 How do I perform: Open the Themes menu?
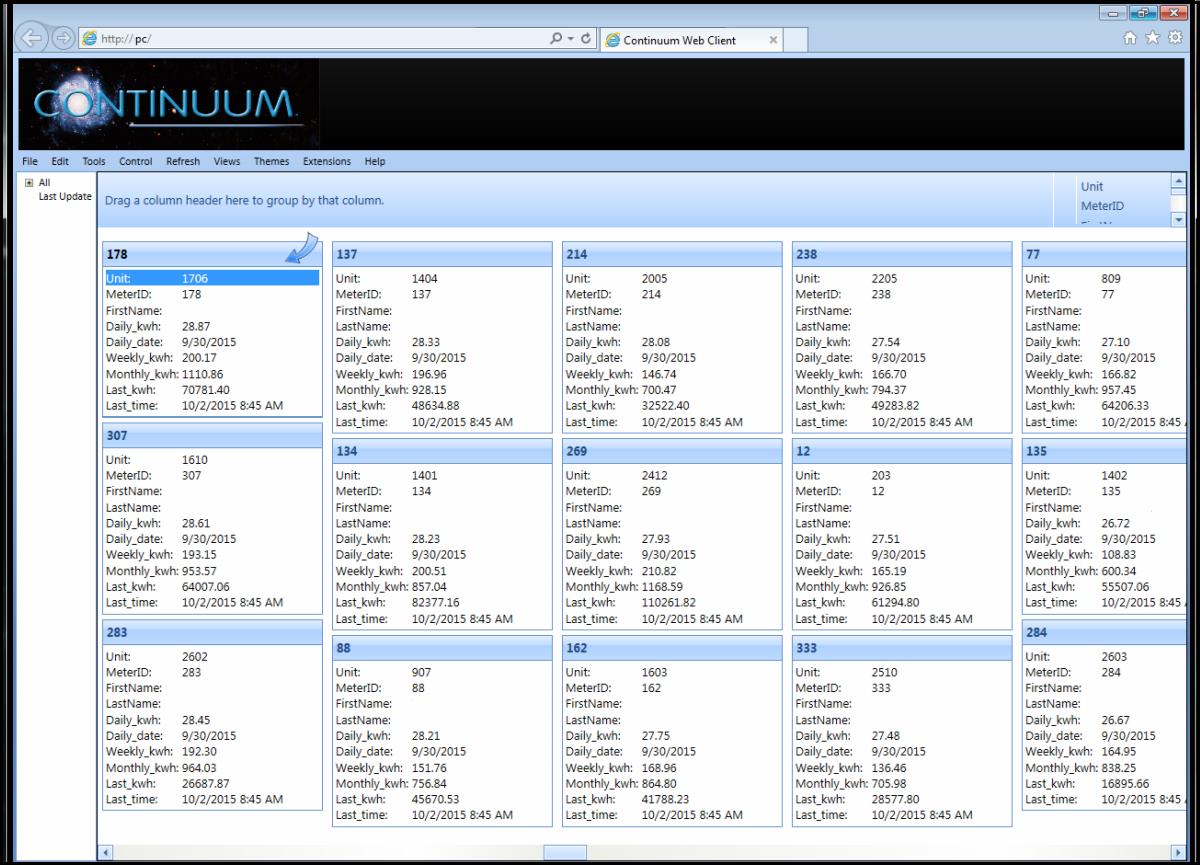pyautogui.click(x=271, y=162)
